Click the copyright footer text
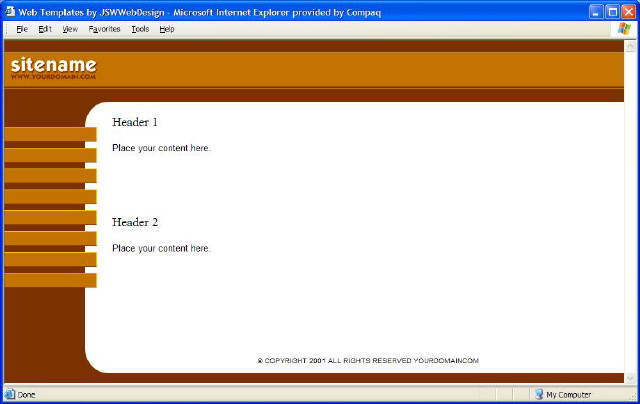The width and height of the screenshot is (640, 404). [x=368, y=360]
